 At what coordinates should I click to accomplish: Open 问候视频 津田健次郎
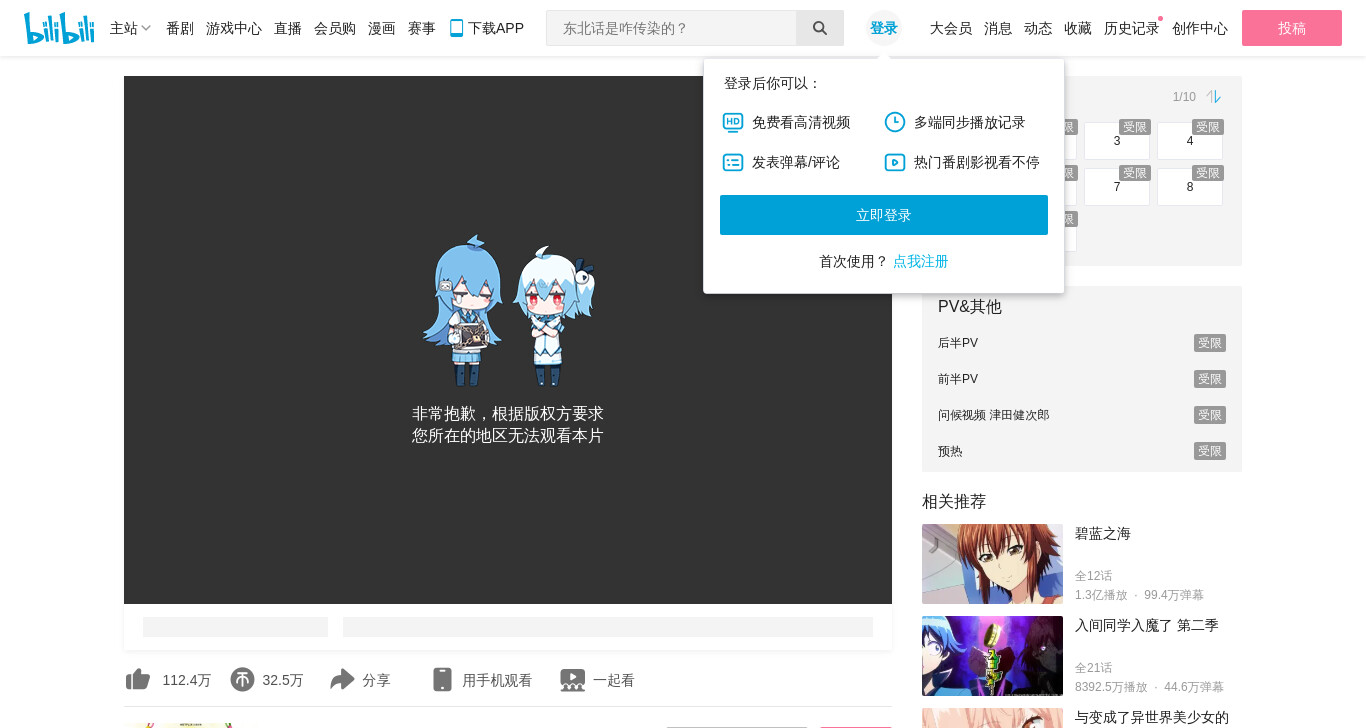pos(1082,415)
